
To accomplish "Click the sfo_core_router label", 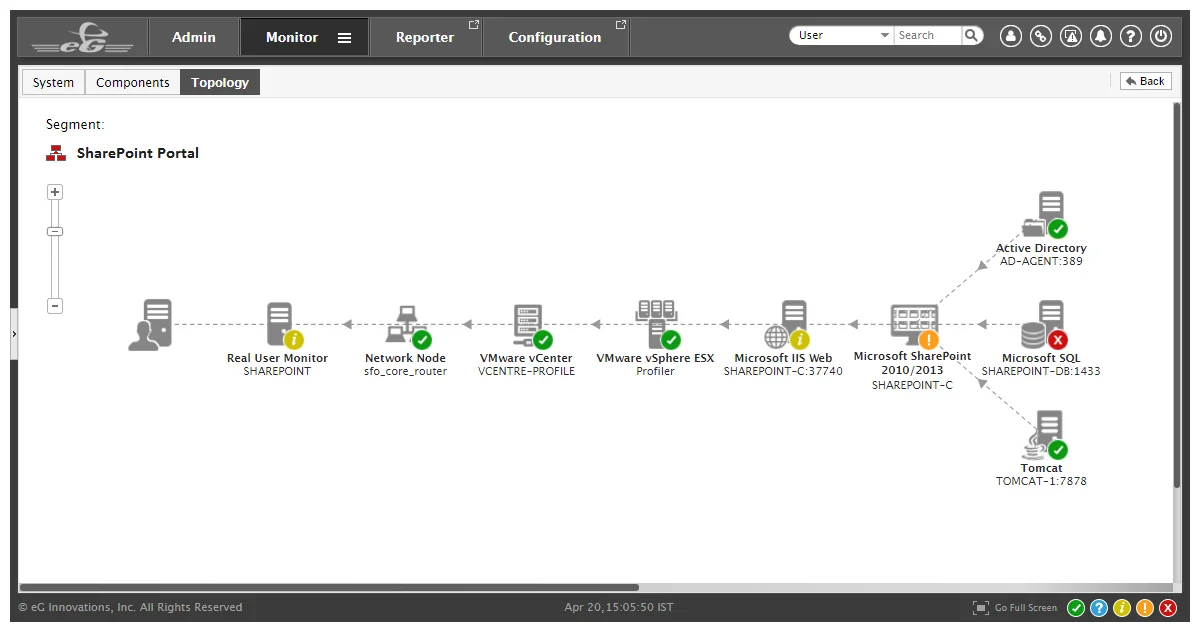I will pyautogui.click(x=406, y=371).
